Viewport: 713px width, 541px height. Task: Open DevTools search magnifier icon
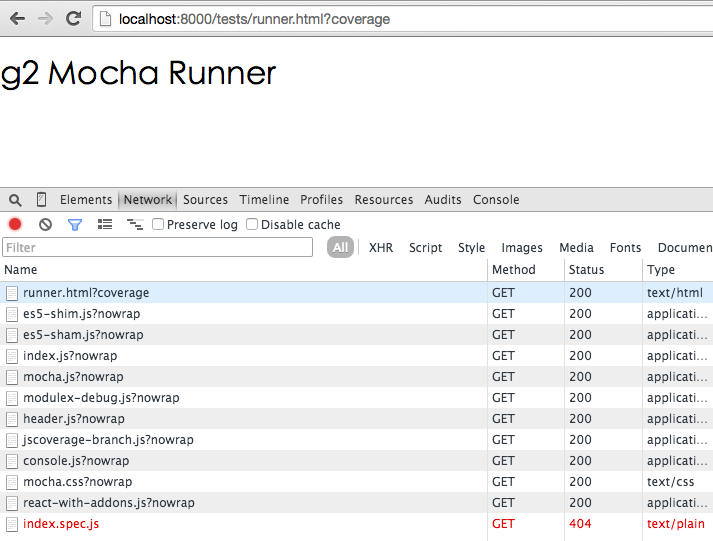[x=15, y=200]
